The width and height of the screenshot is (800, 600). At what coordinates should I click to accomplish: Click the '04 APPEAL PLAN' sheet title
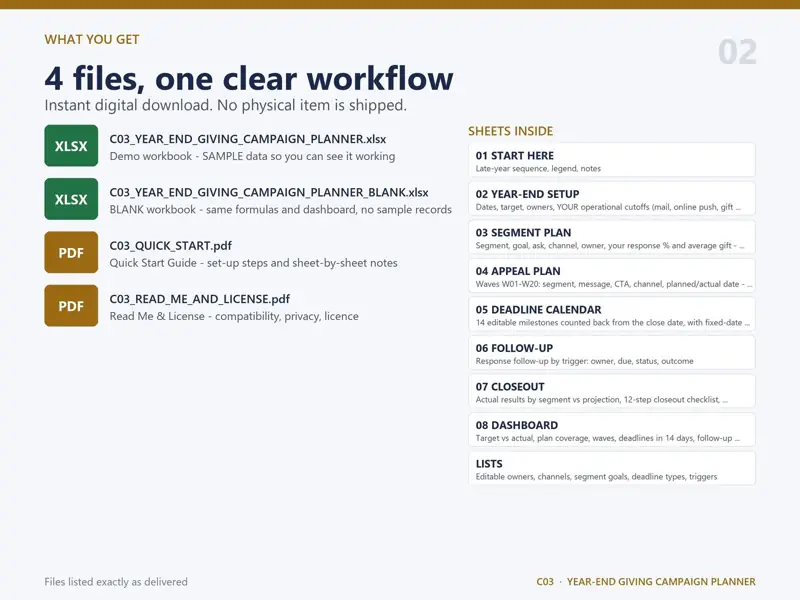518,271
